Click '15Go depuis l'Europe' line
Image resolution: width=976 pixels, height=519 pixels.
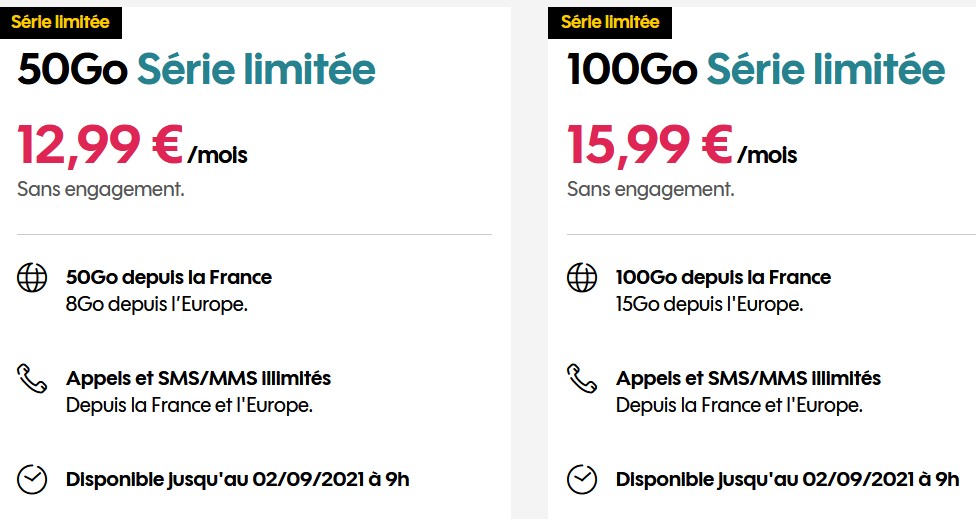709,304
